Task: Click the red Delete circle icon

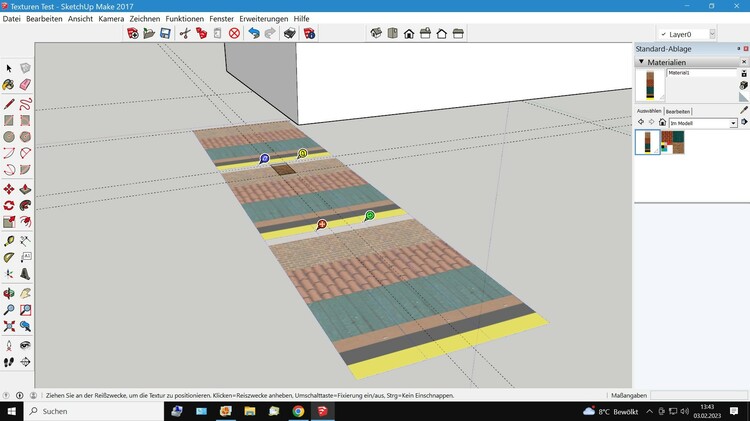Action: click(x=234, y=33)
